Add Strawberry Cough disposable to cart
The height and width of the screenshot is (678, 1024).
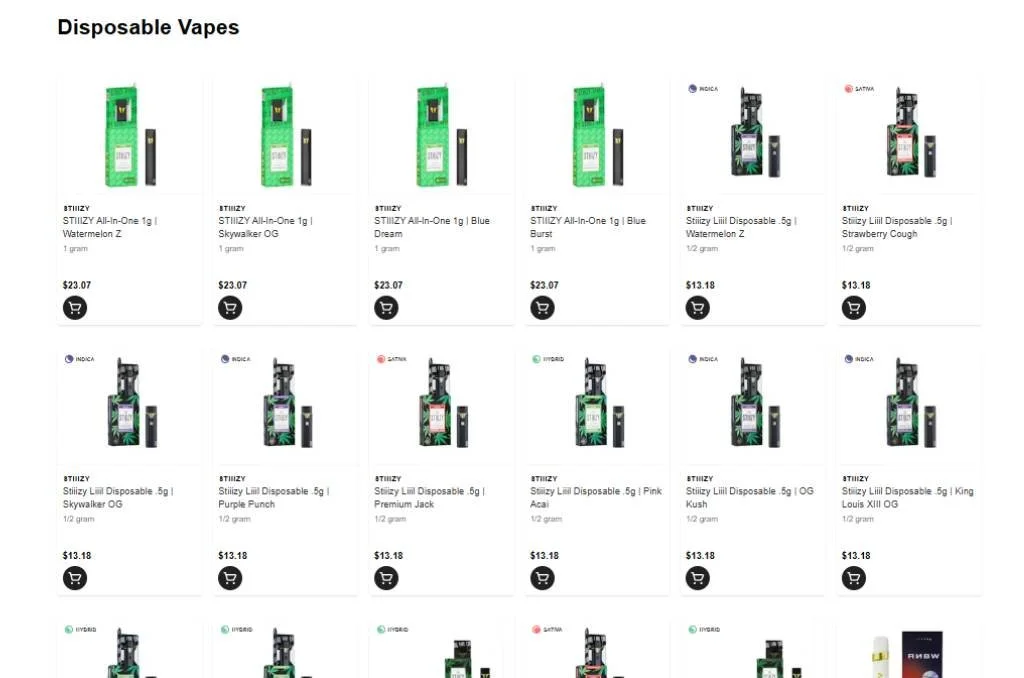(x=854, y=308)
